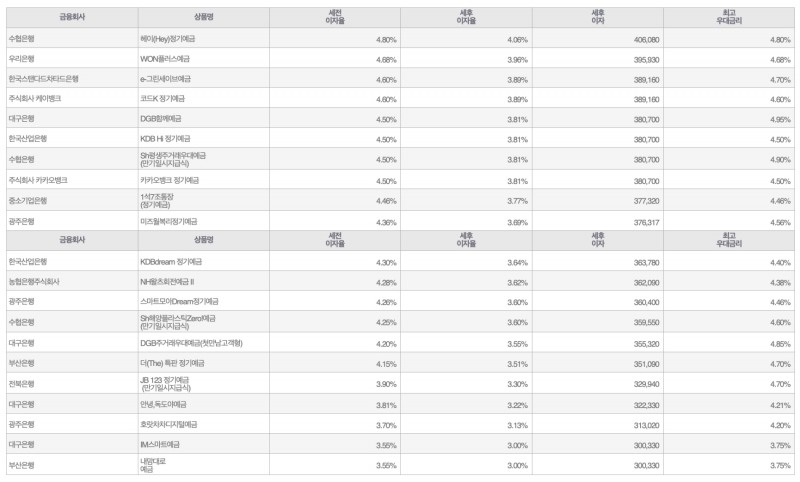Select the 더(The) 특판 정기예금 product
This screenshot has height=482, width=800.
point(171,363)
